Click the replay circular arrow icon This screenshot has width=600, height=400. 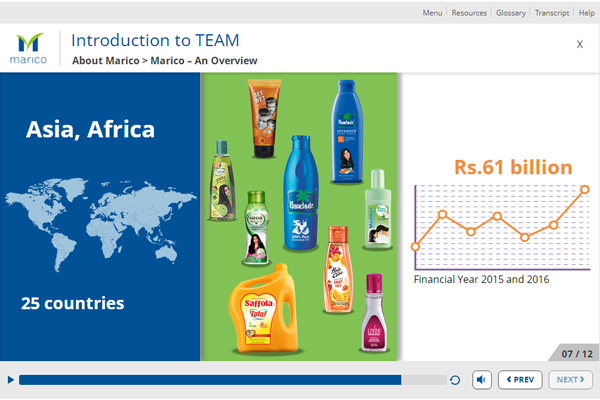456,380
